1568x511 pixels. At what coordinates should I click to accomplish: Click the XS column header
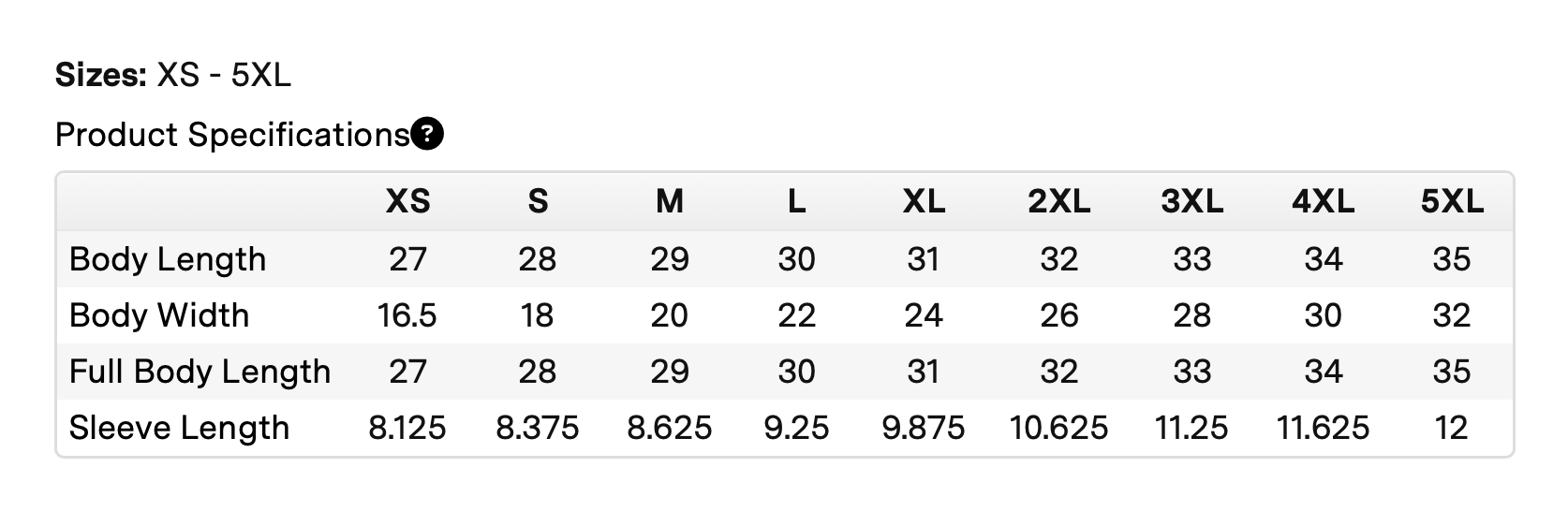pyautogui.click(x=407, y=201)
